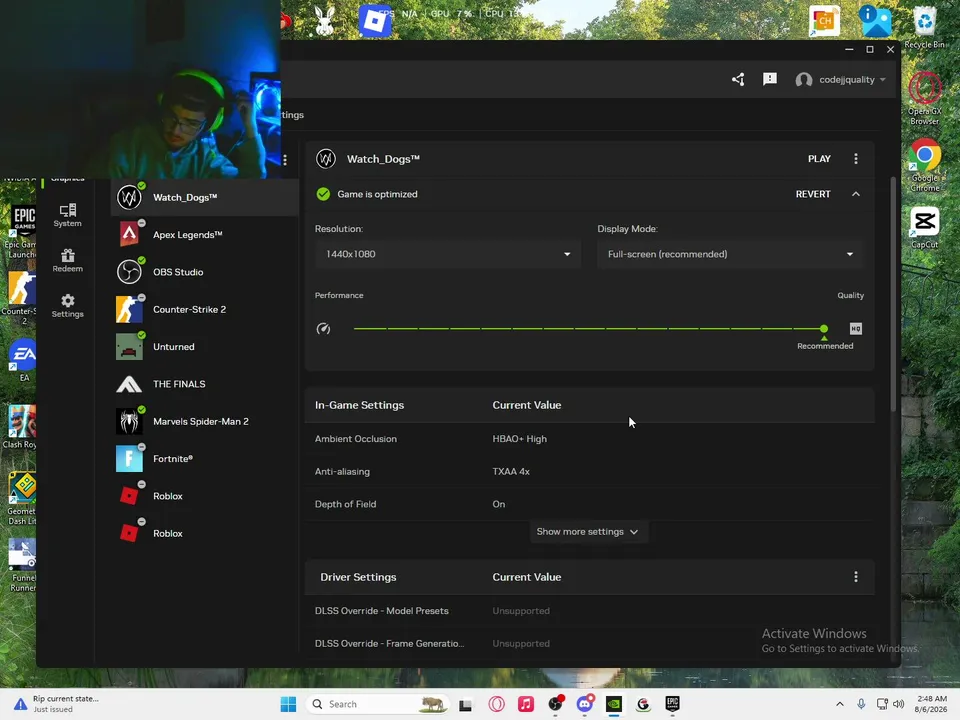Viewport: 960px width, 720px height.
Task: Open Recycle Bin on desktop
Action: (924, 28)
